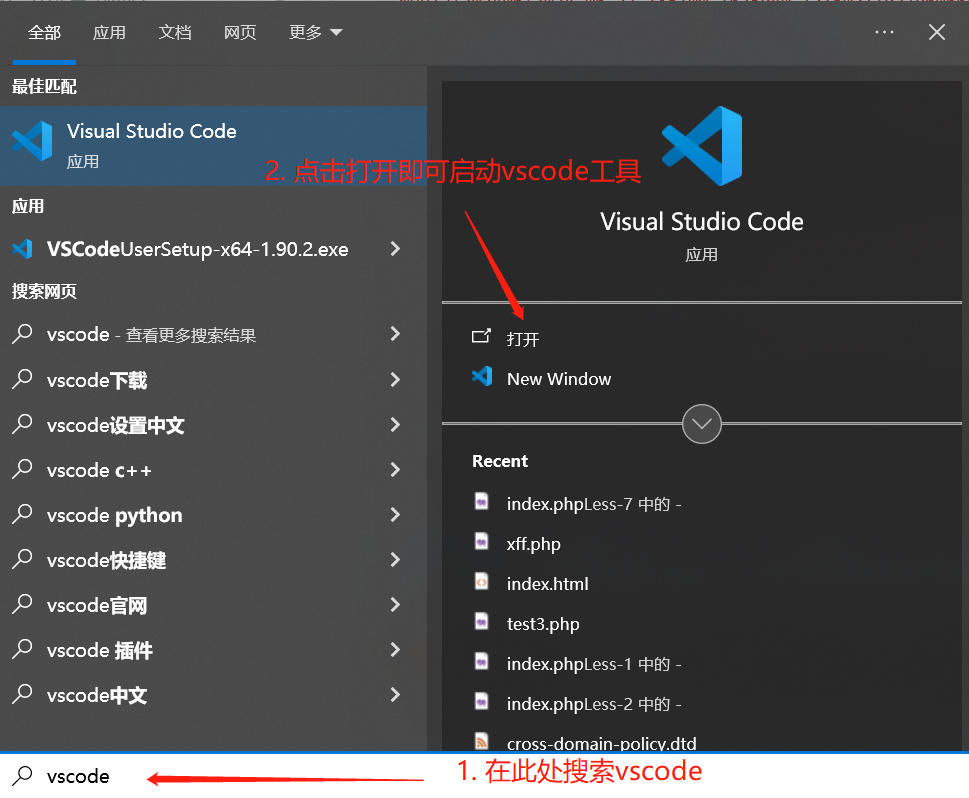Open recent file cross-domain-policy.dtd
This screenshot has height=798, width=969.
(601, 743)
